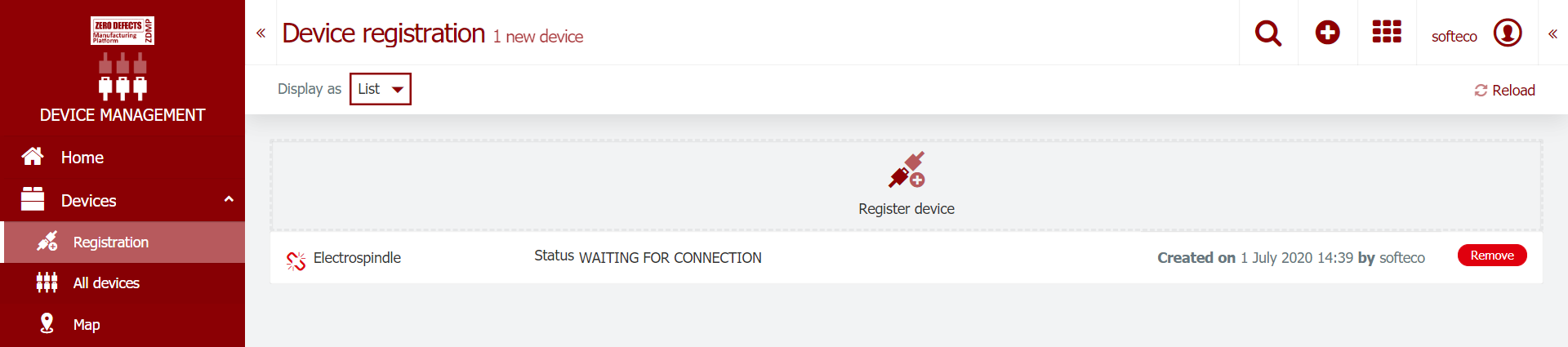Click the plus add icon in header
Screen dimensions: 1568x347
(1328, 33)
